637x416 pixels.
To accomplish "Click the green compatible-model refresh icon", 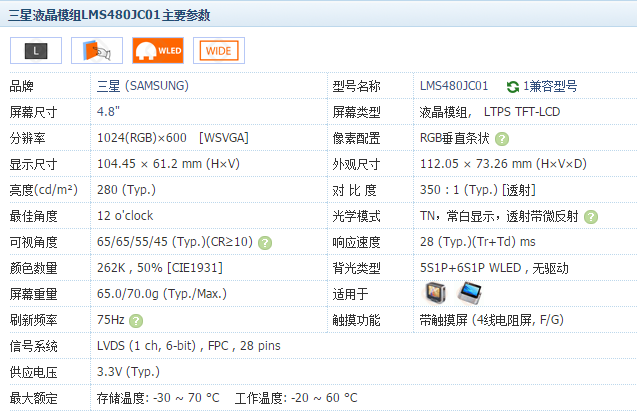I will click(513, 87).
